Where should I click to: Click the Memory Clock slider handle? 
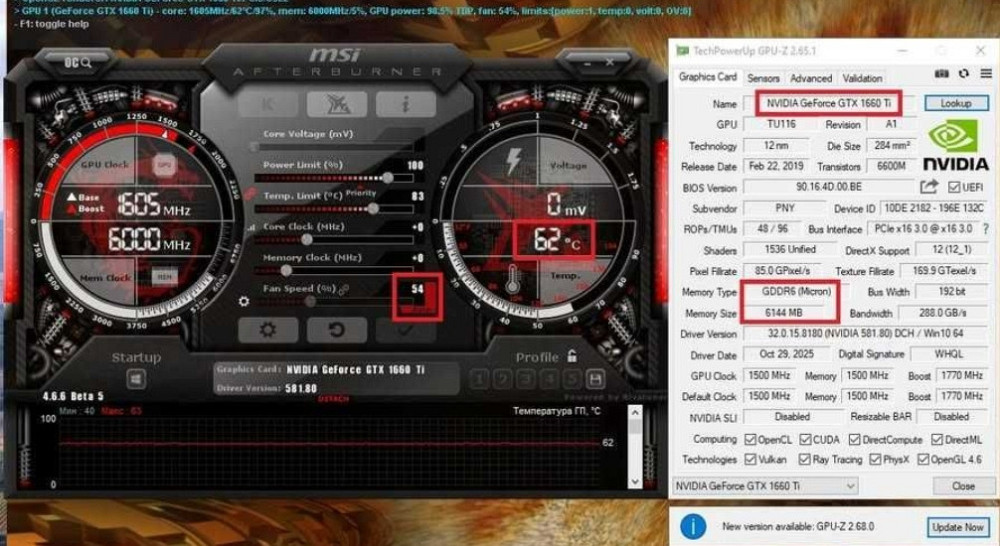tap(286, 270)
